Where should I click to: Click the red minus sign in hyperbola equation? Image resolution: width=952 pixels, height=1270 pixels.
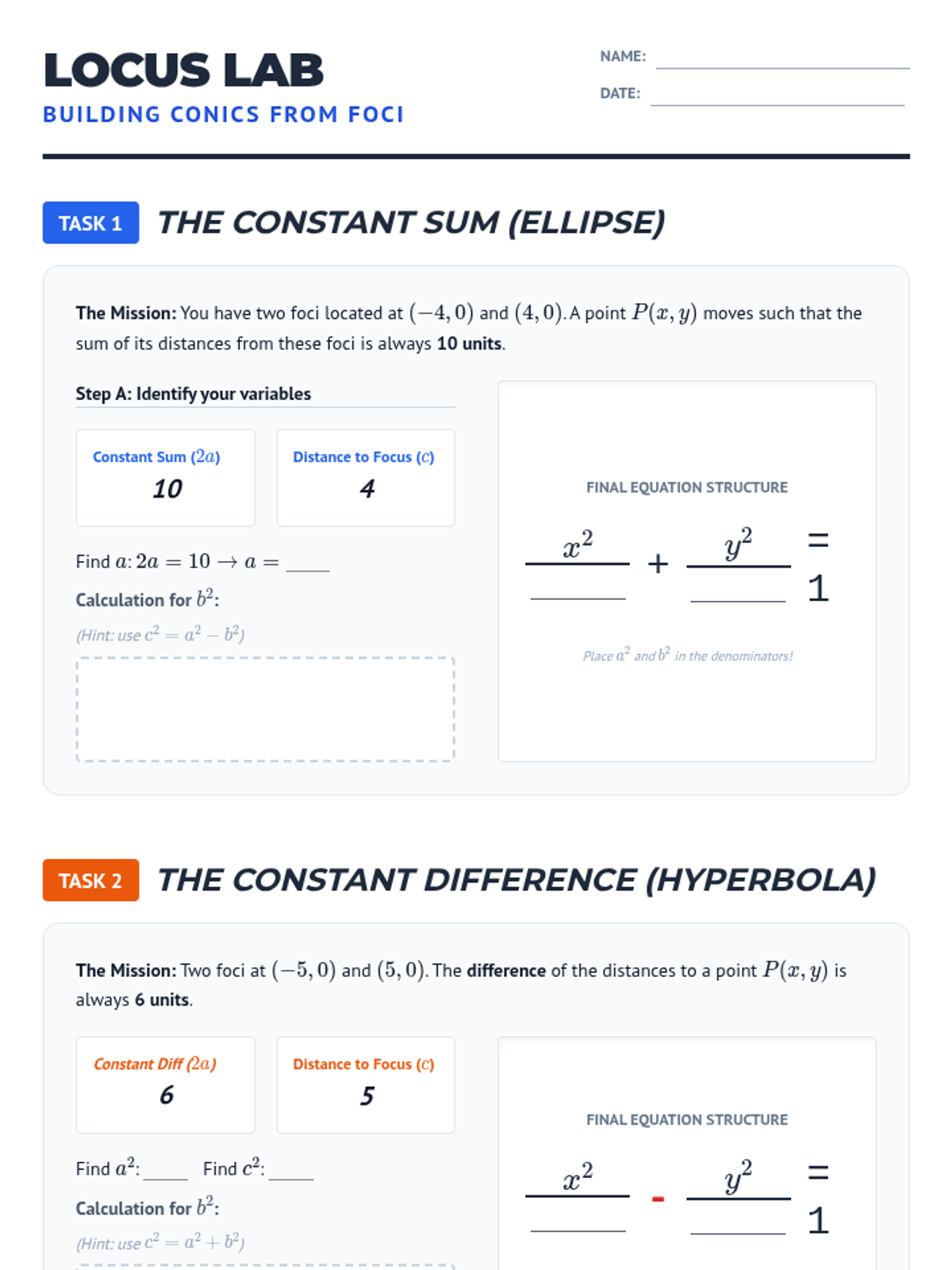[x=658, y=1199]
